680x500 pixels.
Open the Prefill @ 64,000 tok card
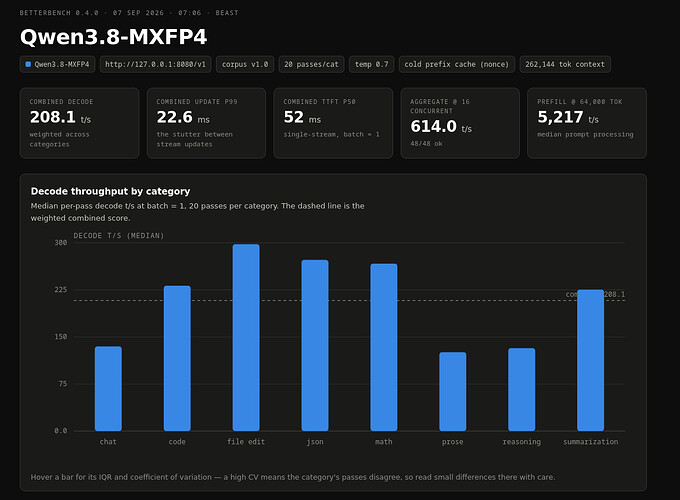pyautogui.click(x=587, y=123)
